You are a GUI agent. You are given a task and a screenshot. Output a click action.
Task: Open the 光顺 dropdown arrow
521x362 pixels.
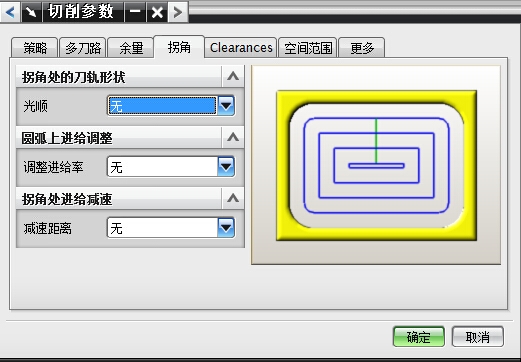pyautogui.click(x=226, y=106)
